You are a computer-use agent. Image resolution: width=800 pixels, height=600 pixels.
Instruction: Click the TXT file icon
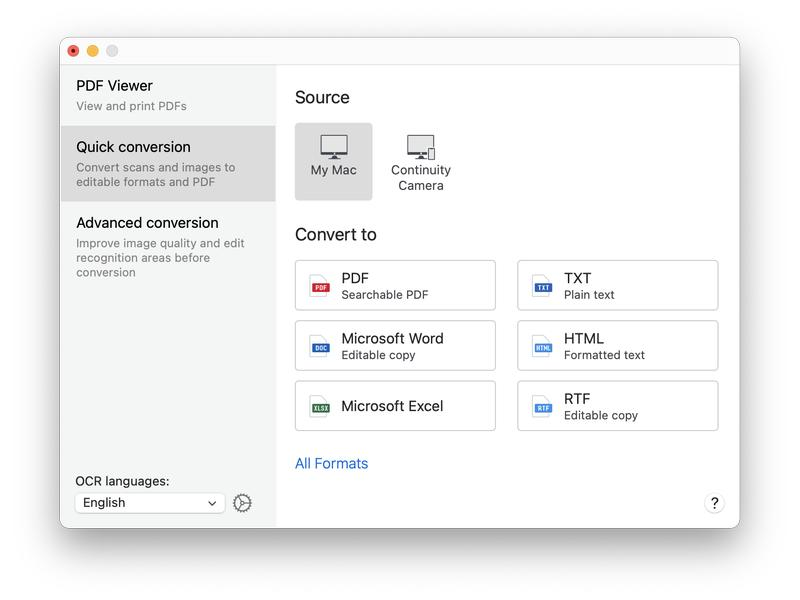point(542,286)
